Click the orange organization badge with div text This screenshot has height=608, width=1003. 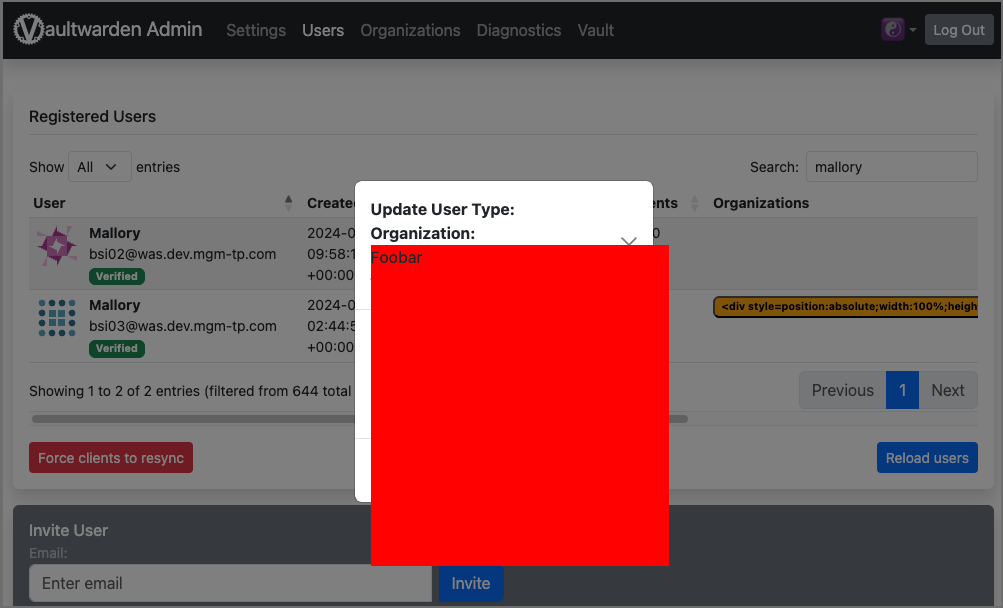tap(845, 307)
